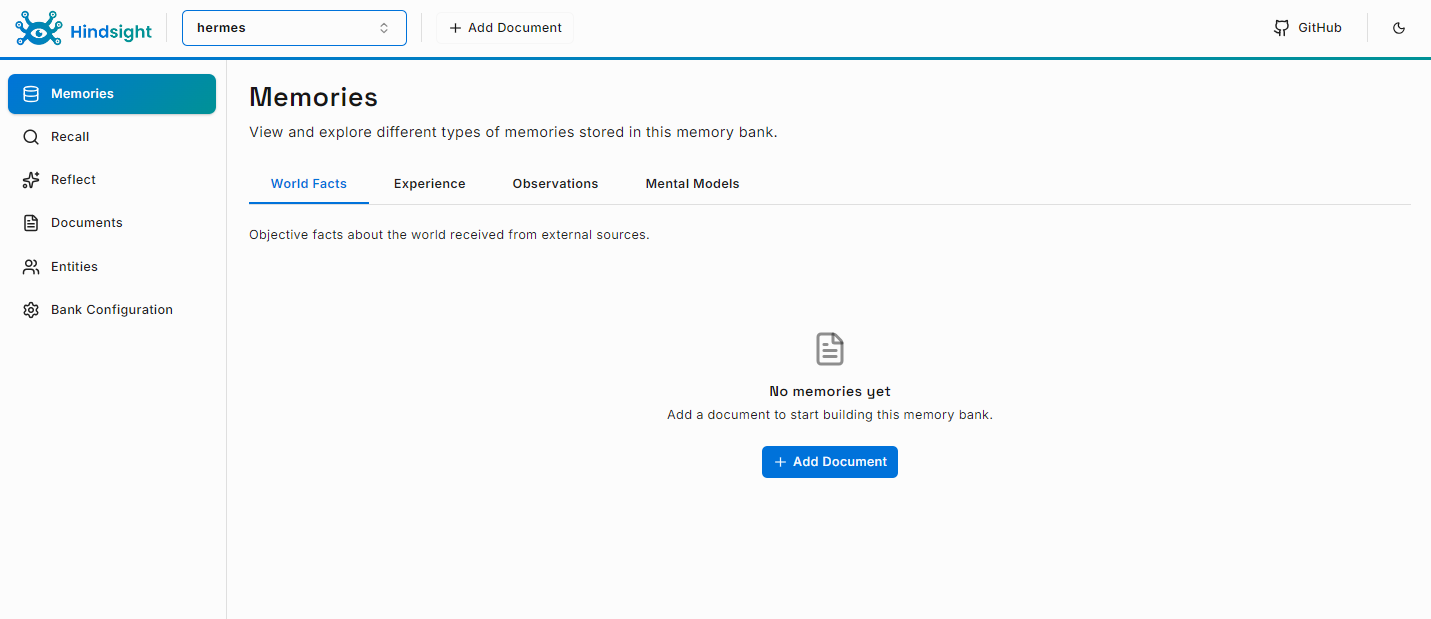Click the empty-state document icon
Viewport: 1431px width, 619px height.
point(829,349)
